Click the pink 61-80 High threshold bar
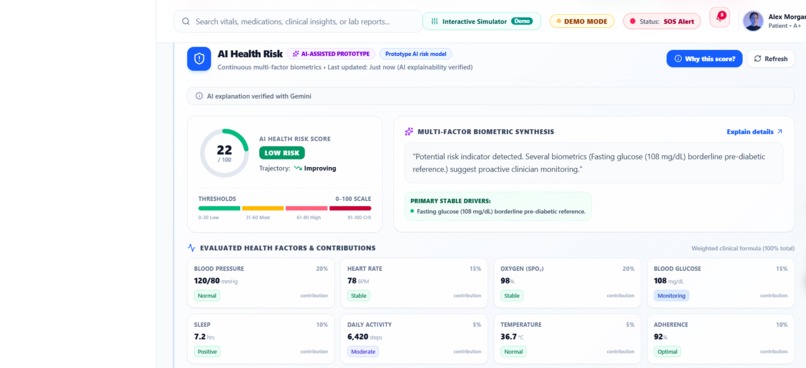The height and width of the screenshot is (368, 806). tap(306, 208)
